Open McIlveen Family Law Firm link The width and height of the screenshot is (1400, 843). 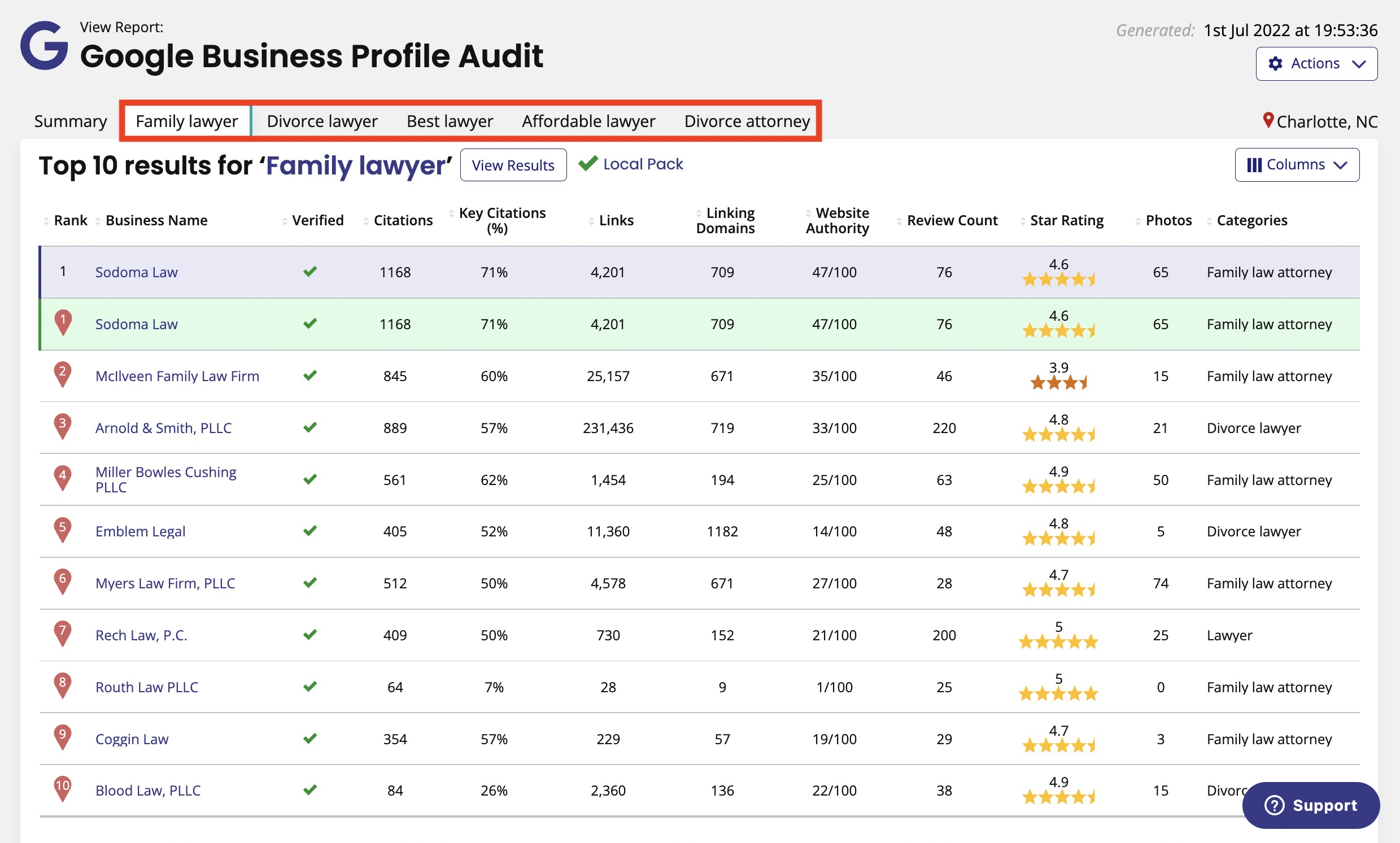coord(177,376)
